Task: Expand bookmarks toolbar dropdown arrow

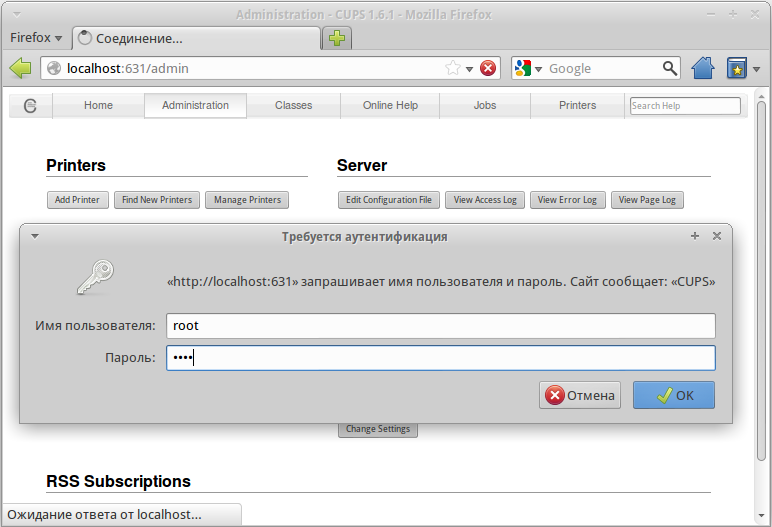Action: click(757, 69)
